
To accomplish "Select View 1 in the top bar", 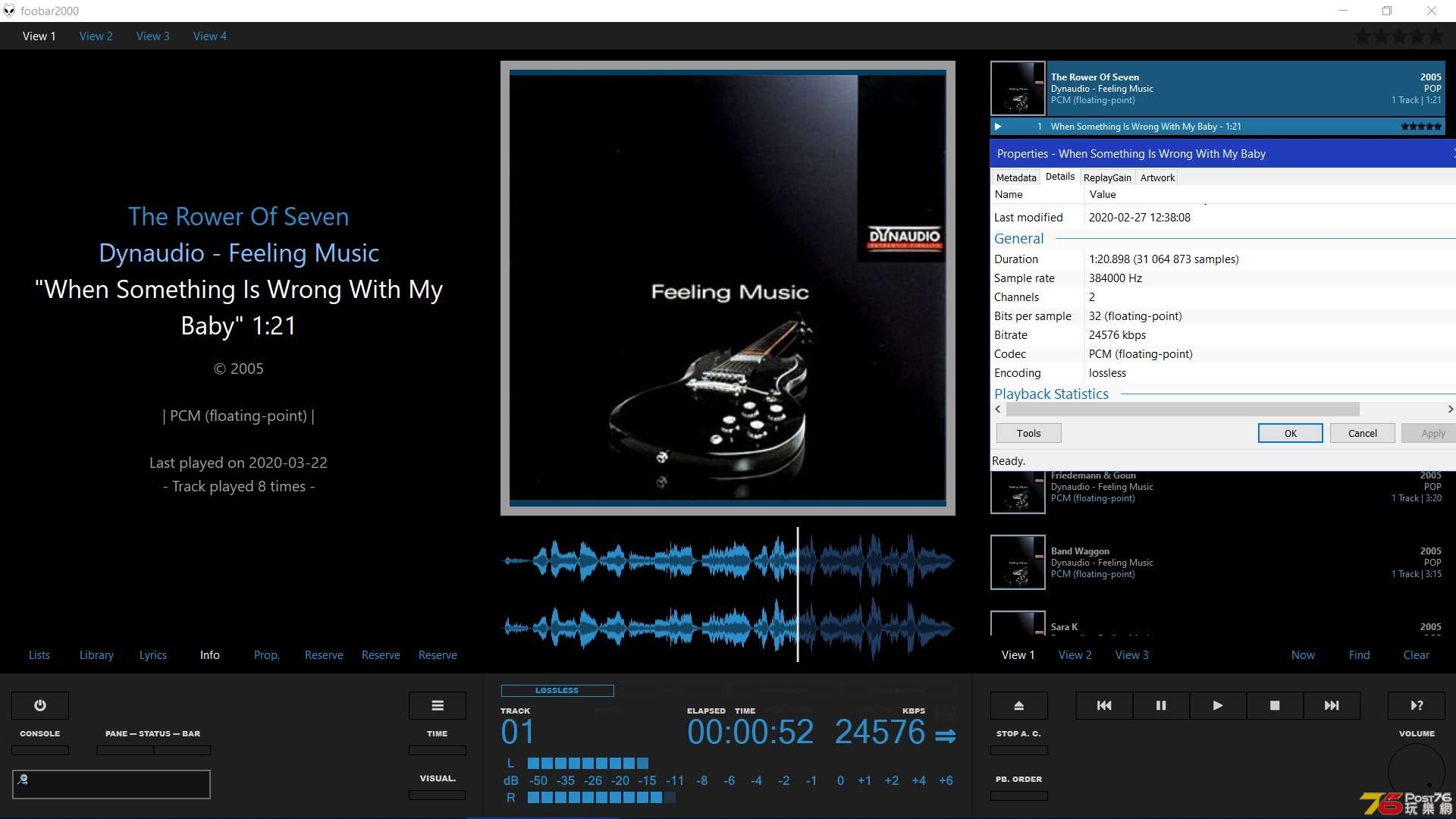I will pos(39,36).
